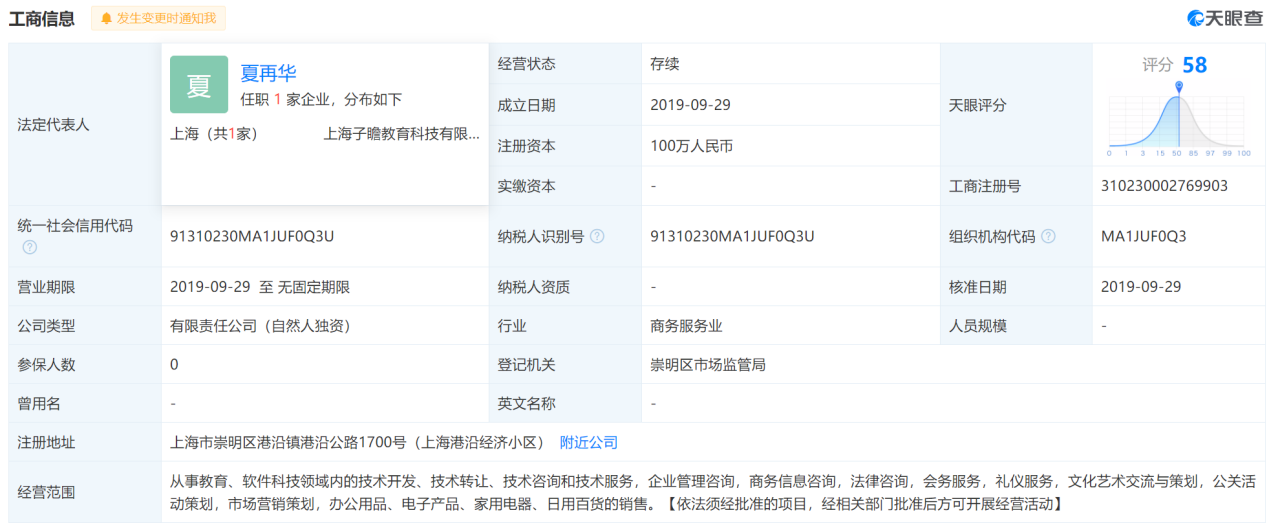Click the help icon beside 纳税人识别号
The image size is (1280, 532).
pyautogui.click(x=597, y=236)
